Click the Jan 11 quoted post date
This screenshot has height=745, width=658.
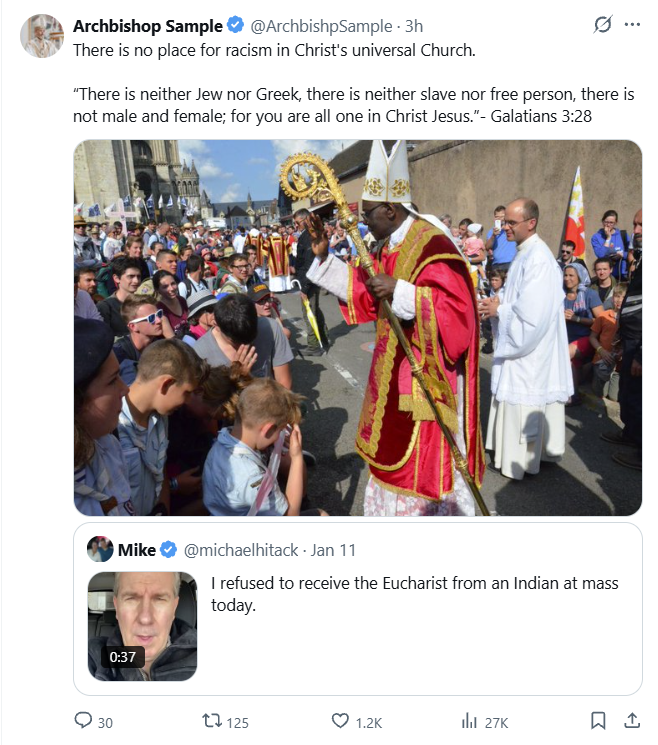[333, 550]
